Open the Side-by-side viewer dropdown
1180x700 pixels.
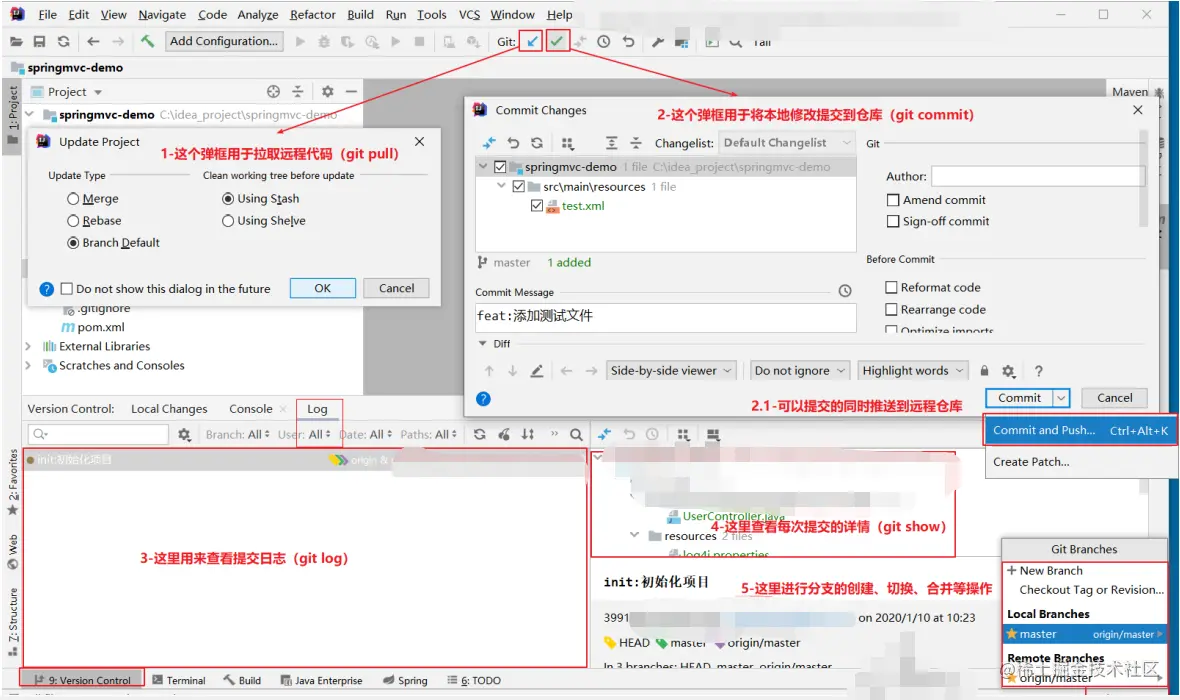click(671, 370)
